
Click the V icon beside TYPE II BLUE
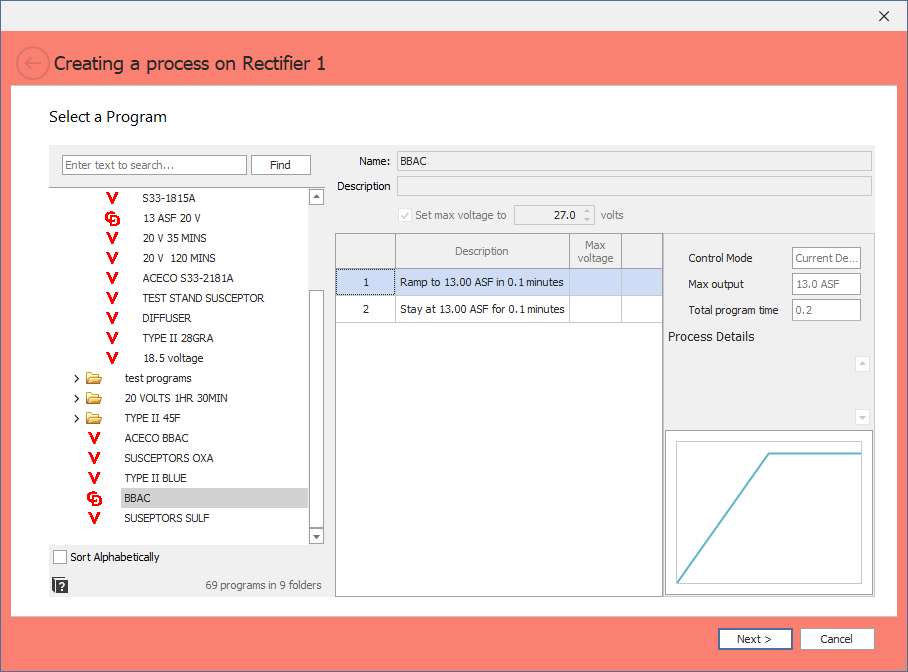click(x=95, y=478)
